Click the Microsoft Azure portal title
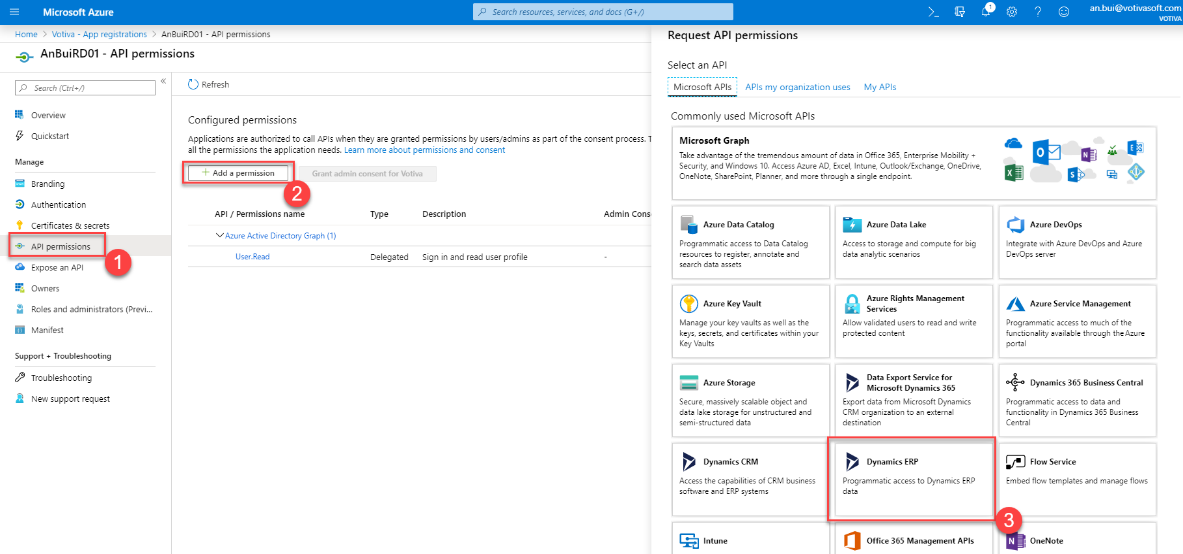 [78, 12]
